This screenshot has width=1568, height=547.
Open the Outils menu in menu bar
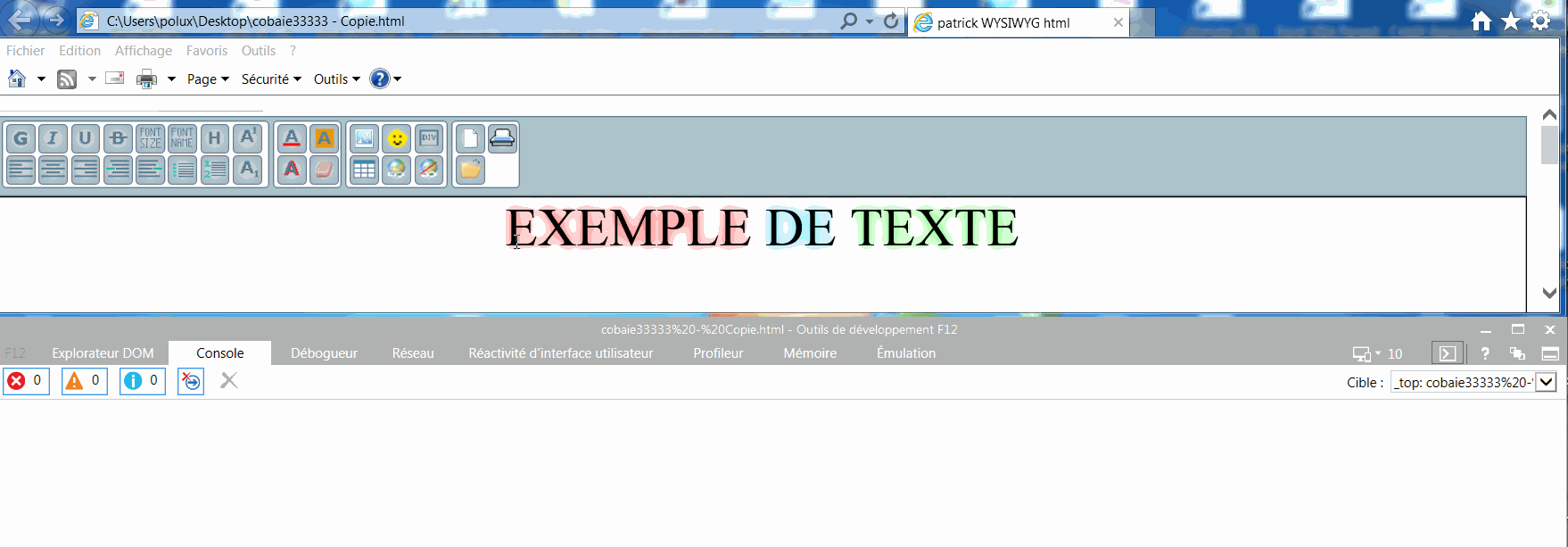point(259,51)
